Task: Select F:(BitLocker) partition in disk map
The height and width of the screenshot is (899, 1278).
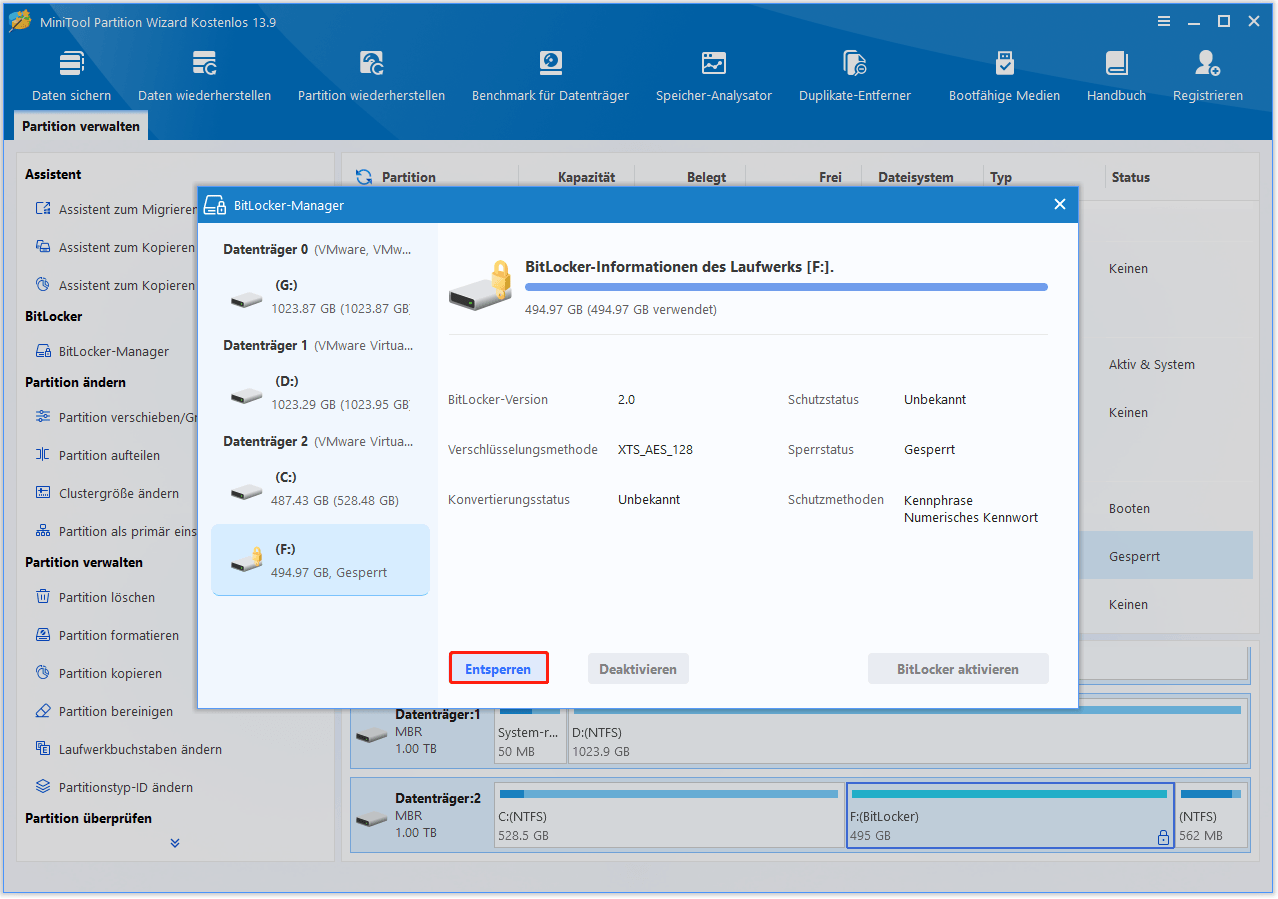Action: point(1010,815)
